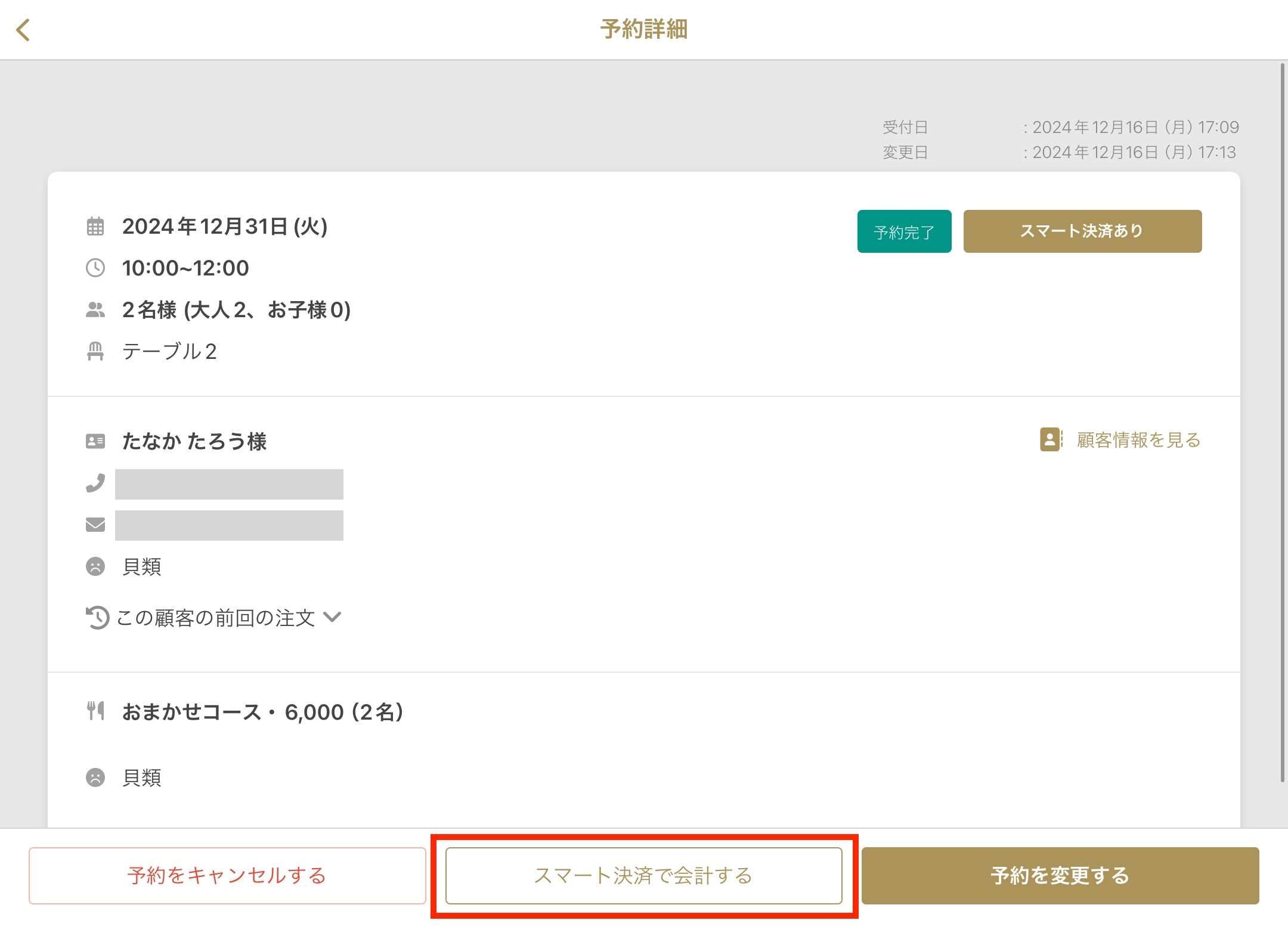1288x942 pixels.
Task: Expand この顧客の前回の注文 section
Action: click(216, 618)
